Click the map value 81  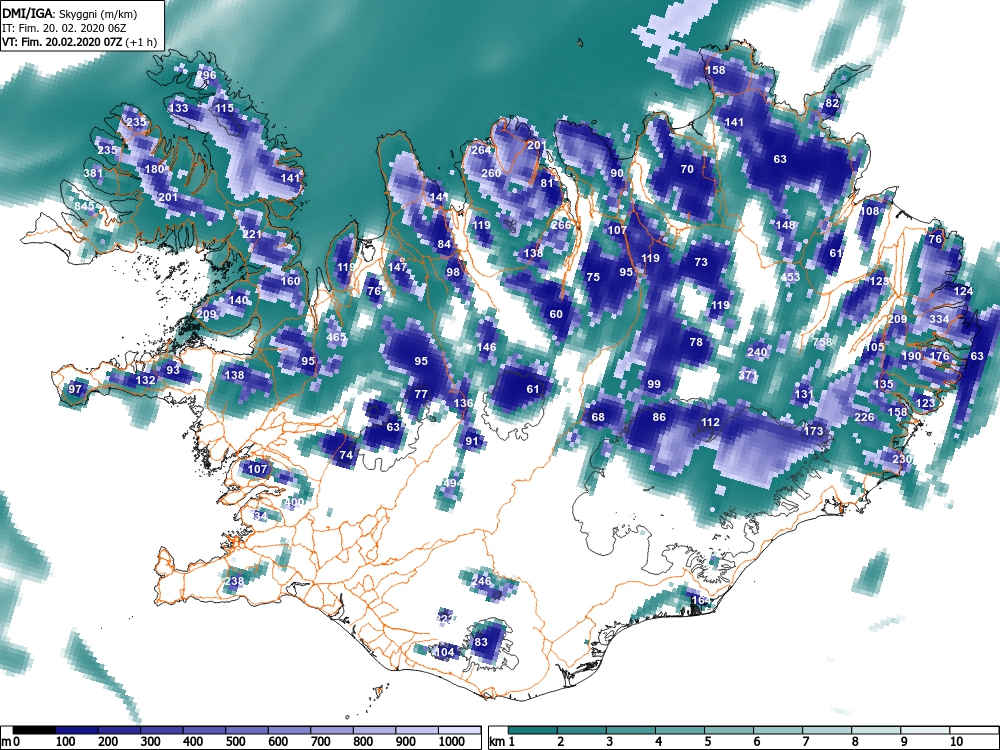(547, 183)
